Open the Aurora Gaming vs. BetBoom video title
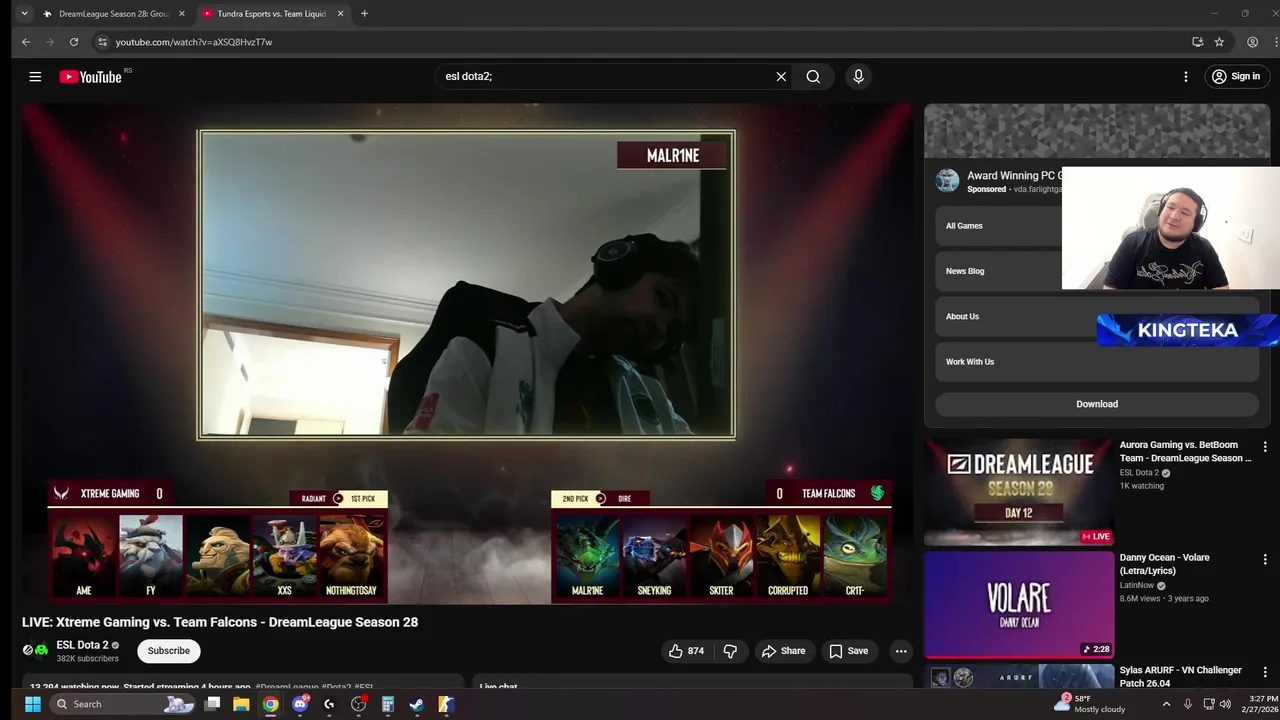This screenshot has height=720, width=1280. click(1185, 451)
